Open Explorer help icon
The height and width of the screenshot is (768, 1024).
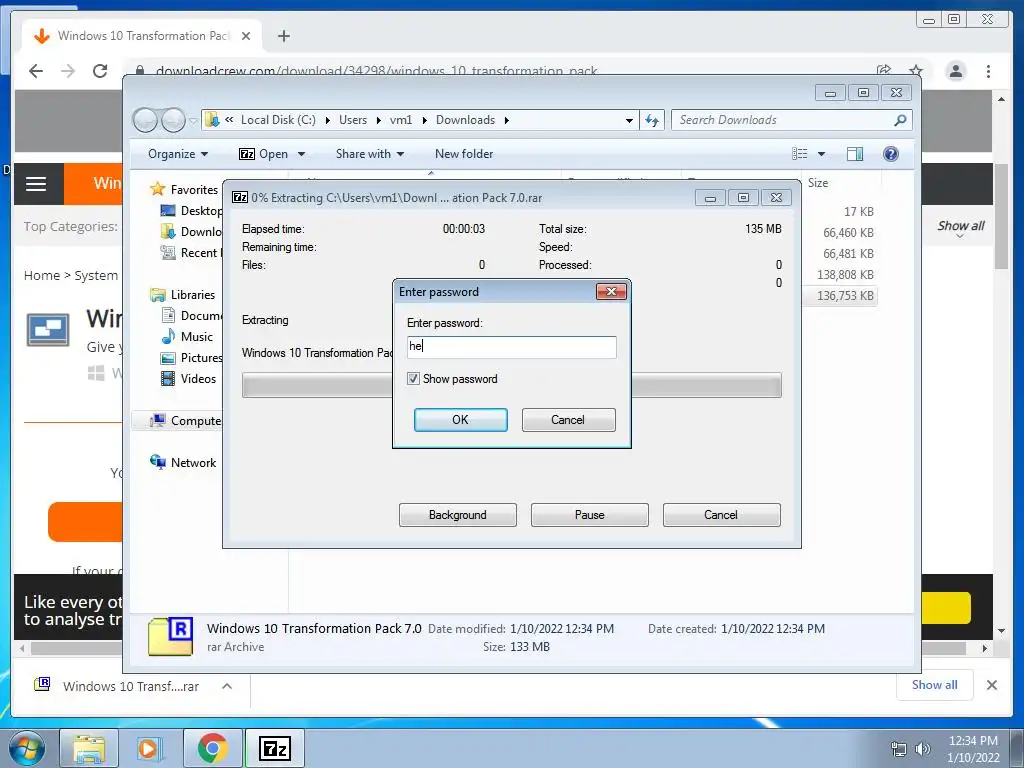tap(891, 153)
